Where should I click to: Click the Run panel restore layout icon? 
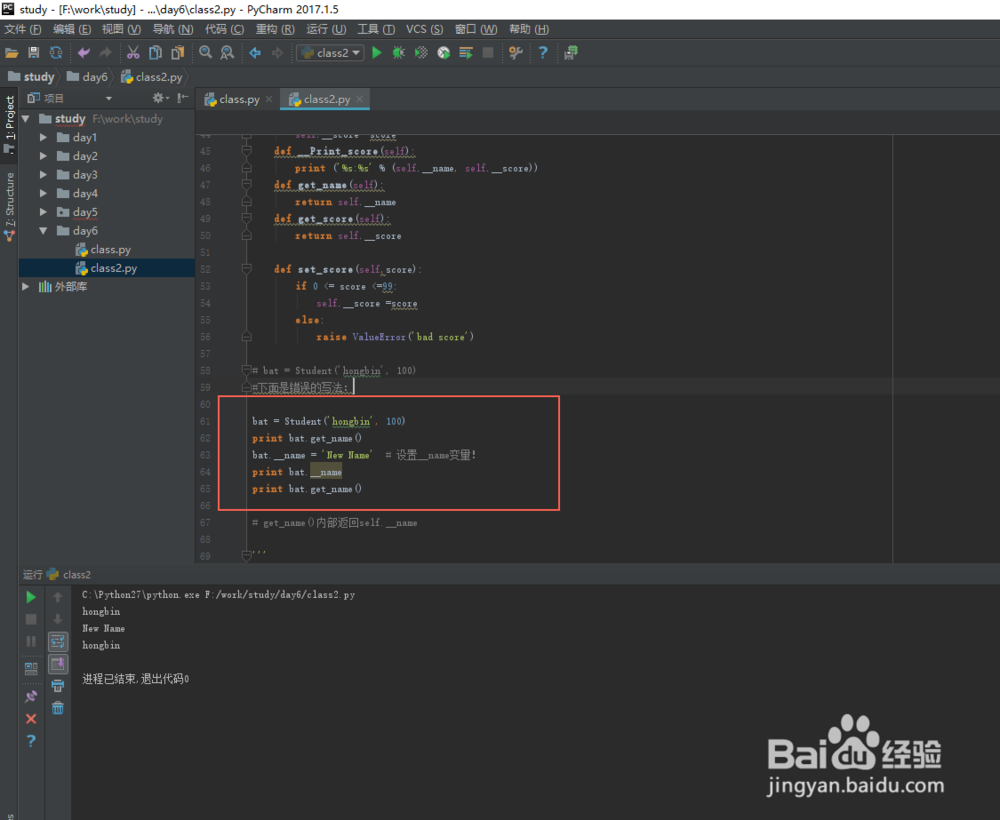tap(31, 668)
